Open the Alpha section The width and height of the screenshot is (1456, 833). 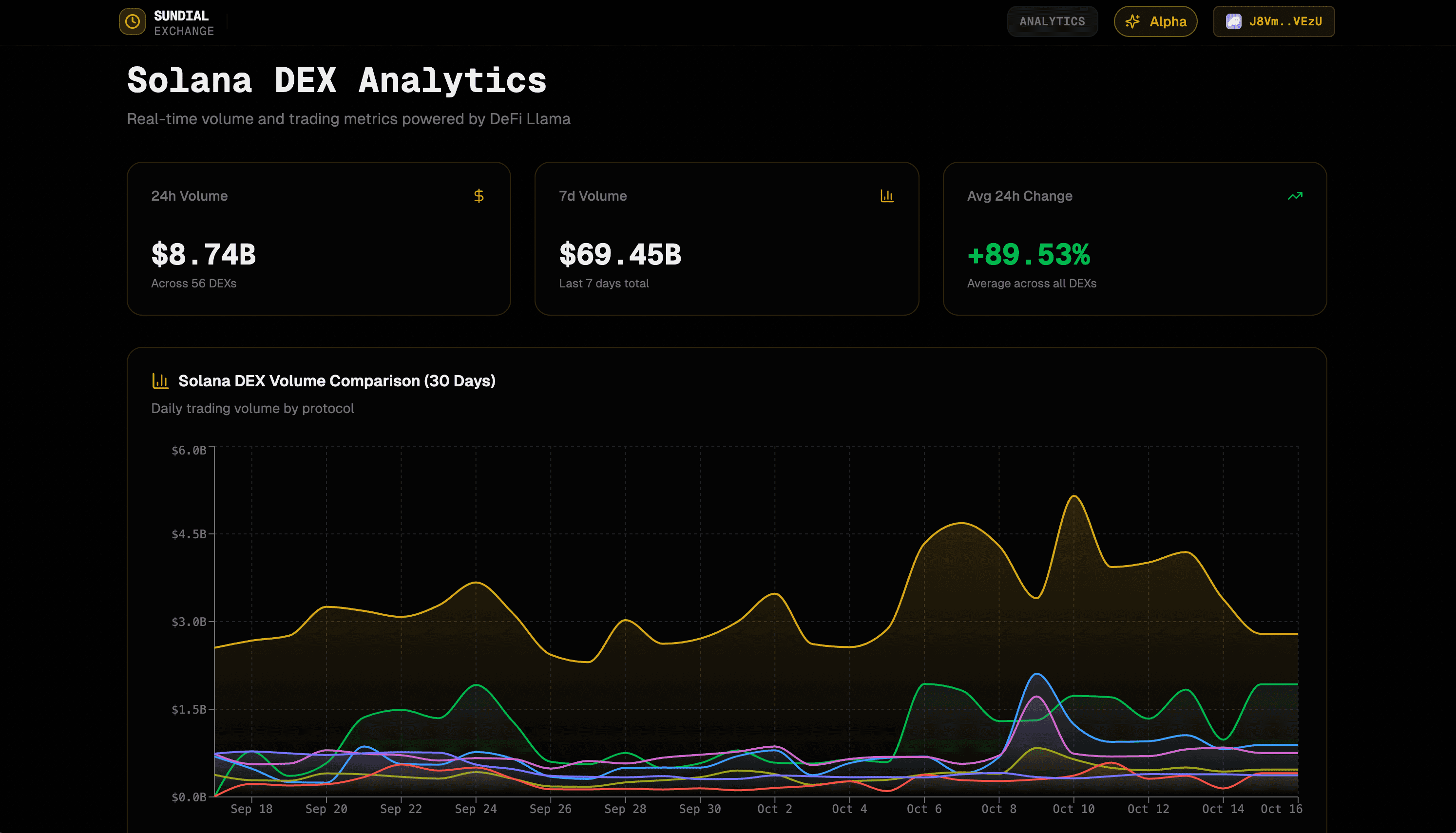click(1167, 22)
